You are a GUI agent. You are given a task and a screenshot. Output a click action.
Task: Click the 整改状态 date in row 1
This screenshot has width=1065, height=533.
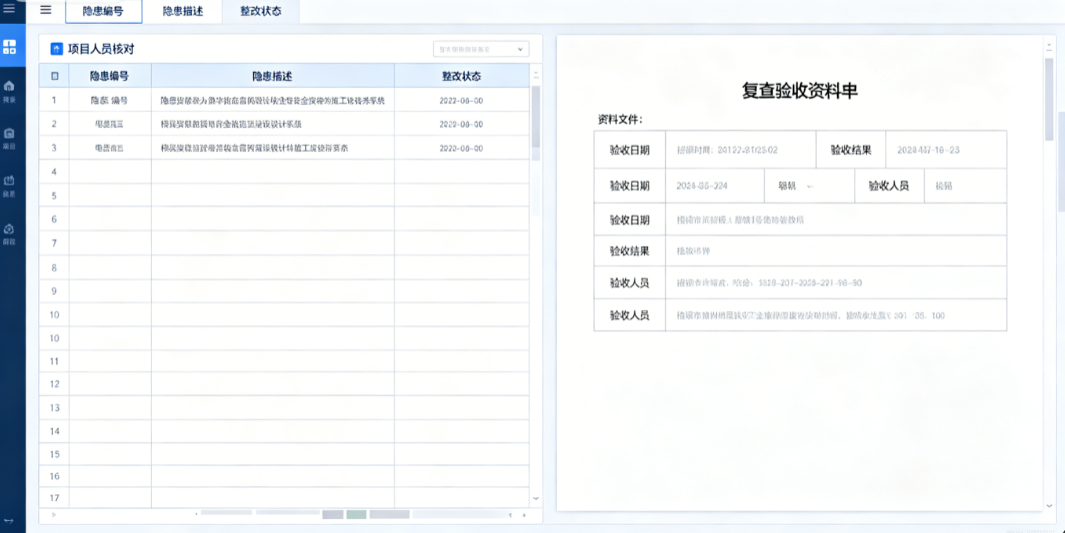pyautogui.click(x=461, y=100)
